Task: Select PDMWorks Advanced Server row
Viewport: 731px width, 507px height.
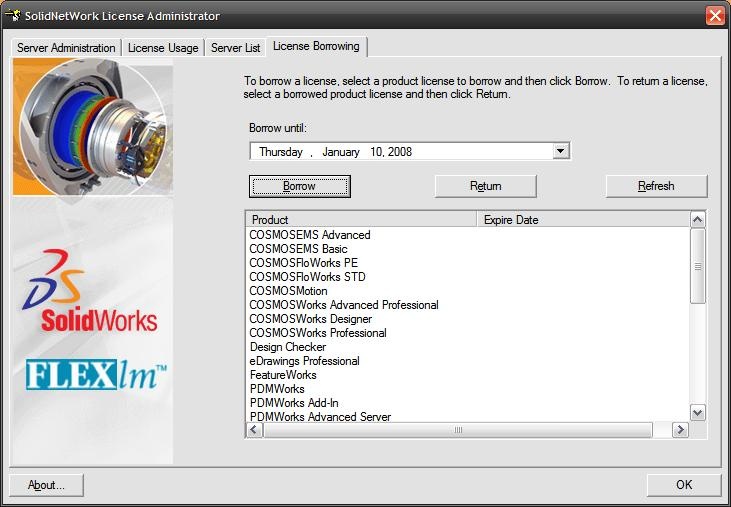Action: (320, 417)
